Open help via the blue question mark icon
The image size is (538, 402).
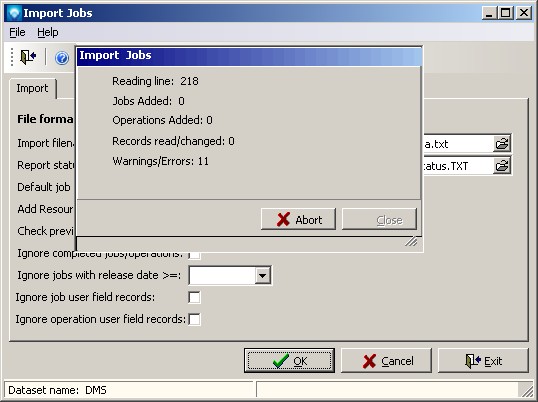coord(62,58)
